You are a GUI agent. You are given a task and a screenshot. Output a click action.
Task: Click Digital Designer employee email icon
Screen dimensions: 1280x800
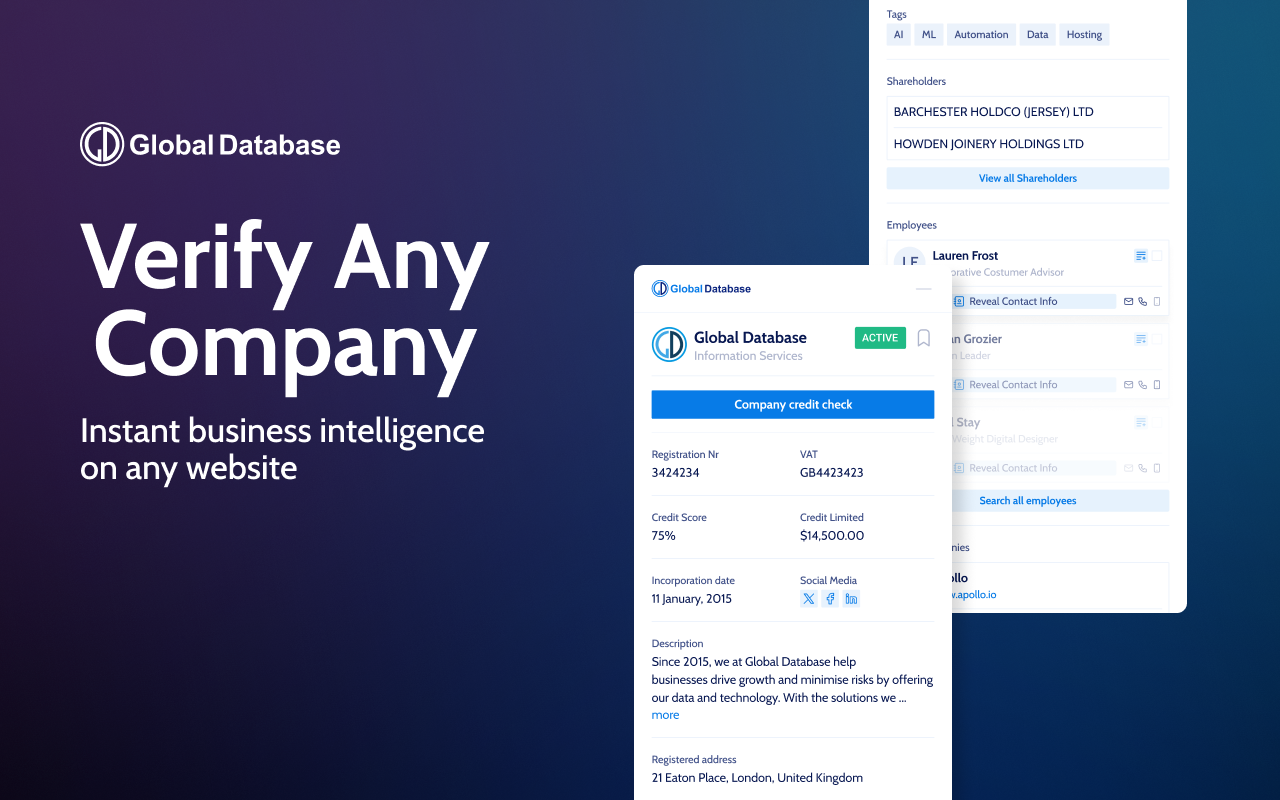pyautogui.click(x=1129, y=467)
